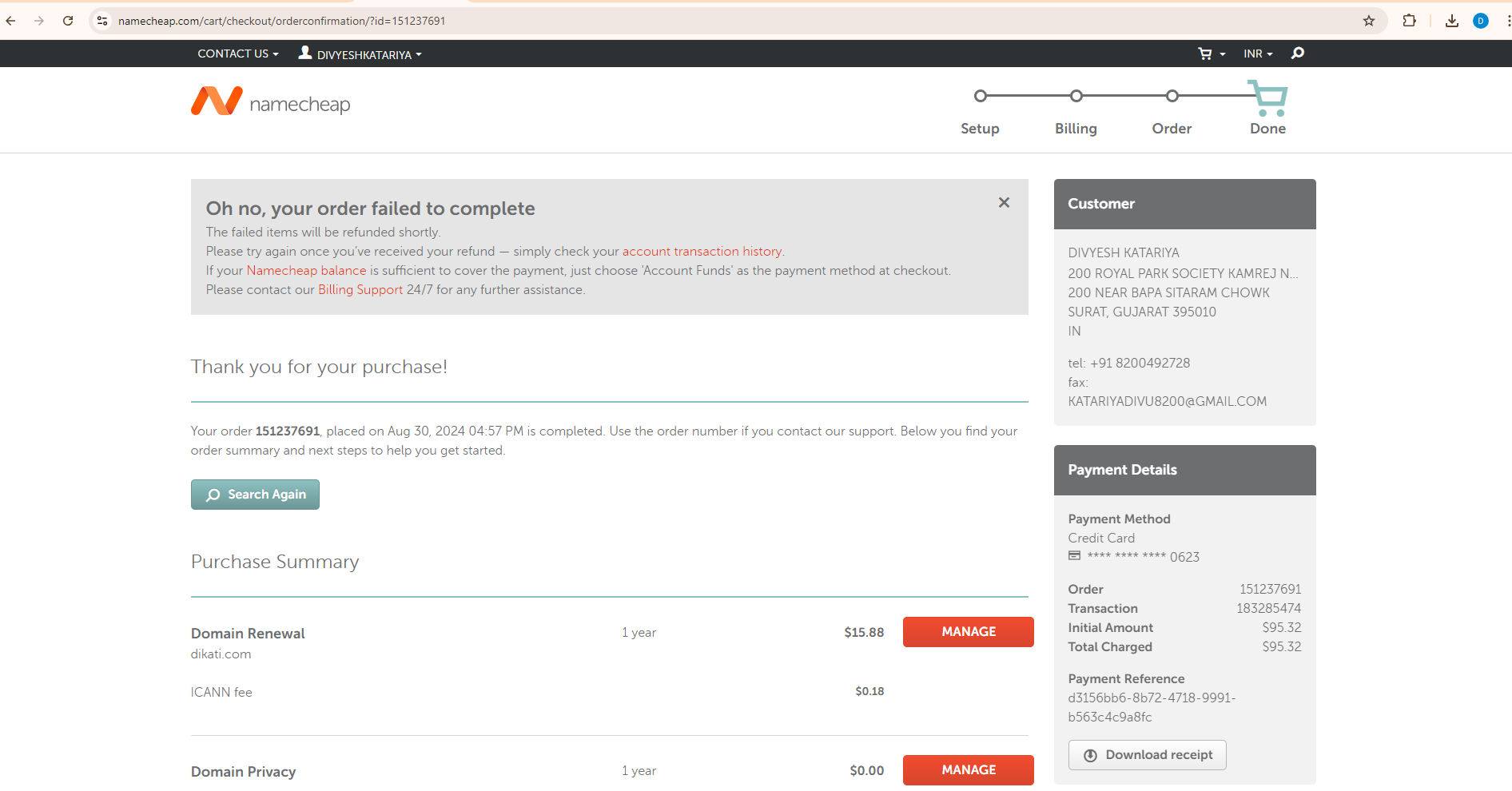The height and width of the screenshot is (791, 1512).
Task: Reload the page
Action: tap(68, 21)
